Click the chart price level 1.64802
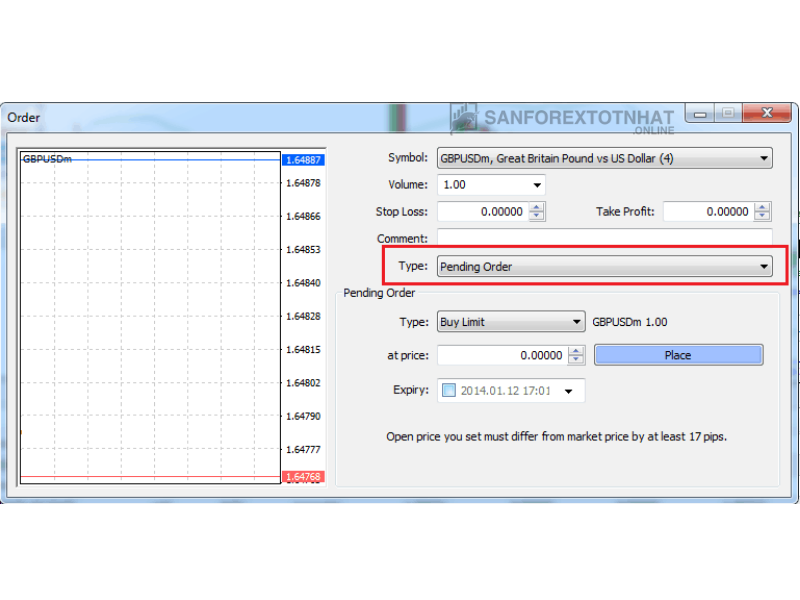800x600 pixels. pos(303,383)
